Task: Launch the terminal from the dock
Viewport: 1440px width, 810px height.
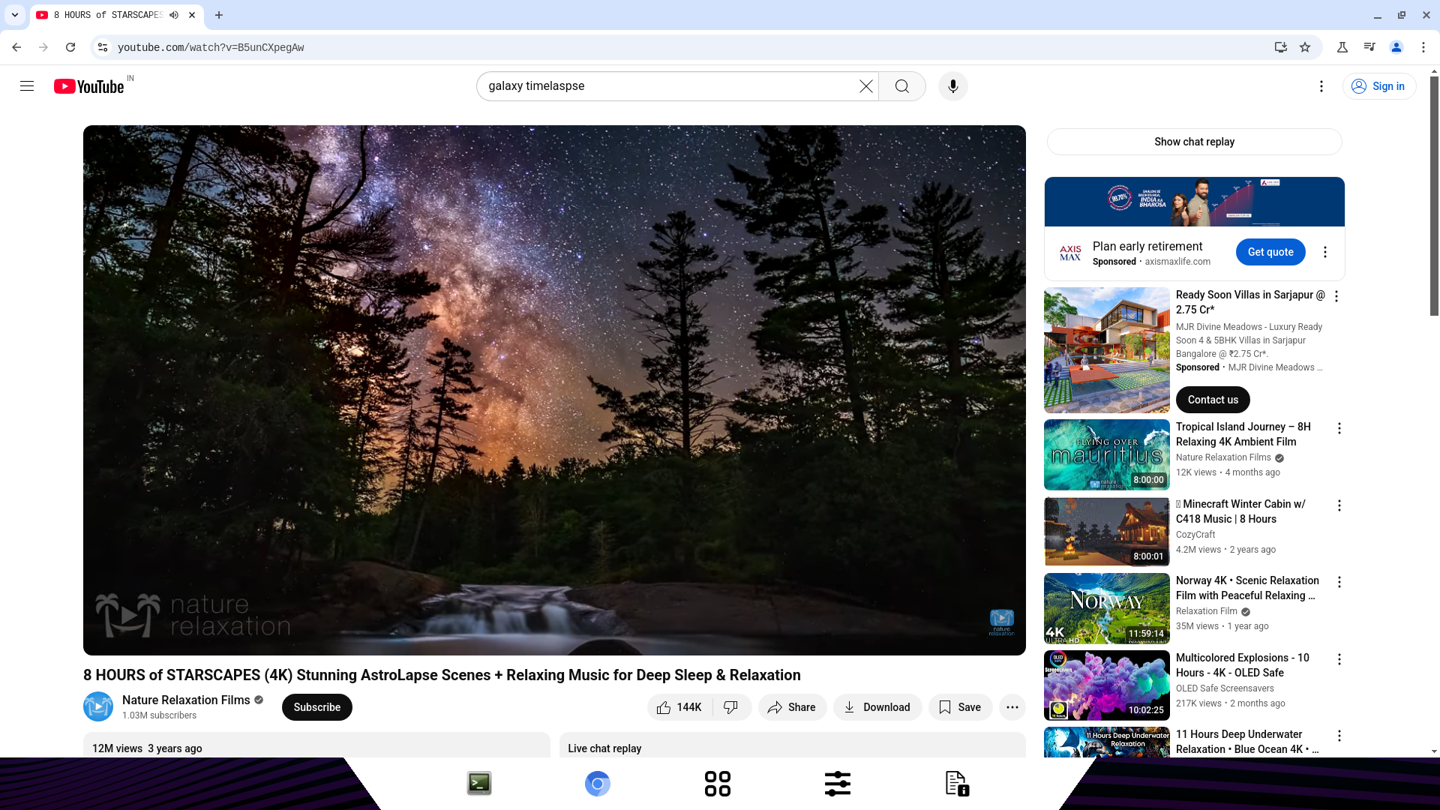Action: (x=478, y=783)
